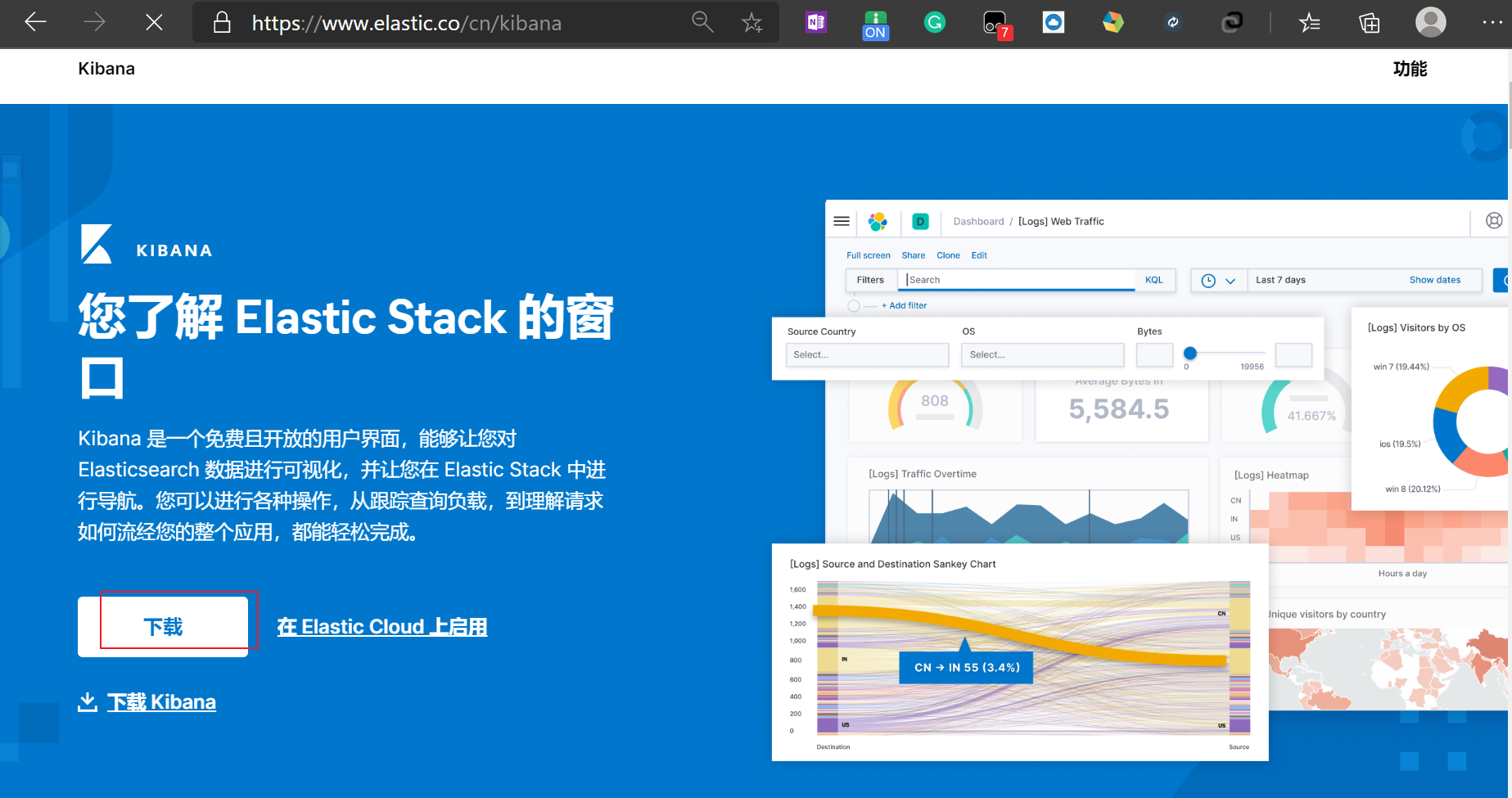1512x798 pixels.
Task: Click the 5,584.5 metric value
Action: (x=1119, y=408)
